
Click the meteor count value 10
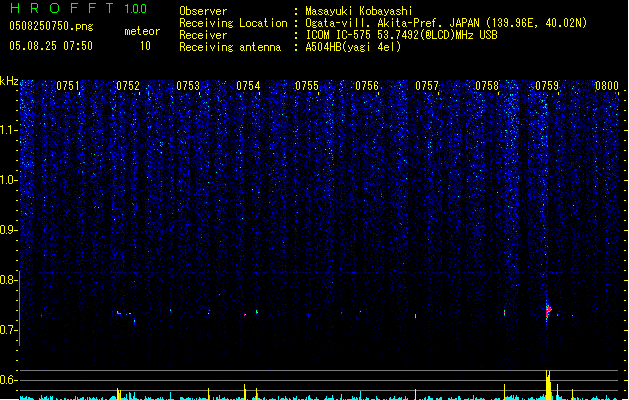tap(145, 46)
